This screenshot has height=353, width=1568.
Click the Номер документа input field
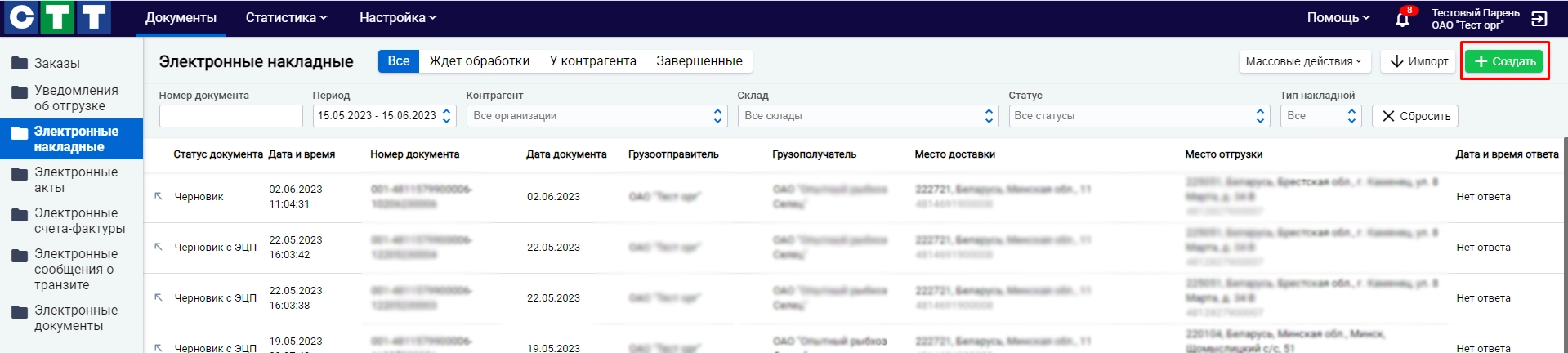tap(231, 116)
